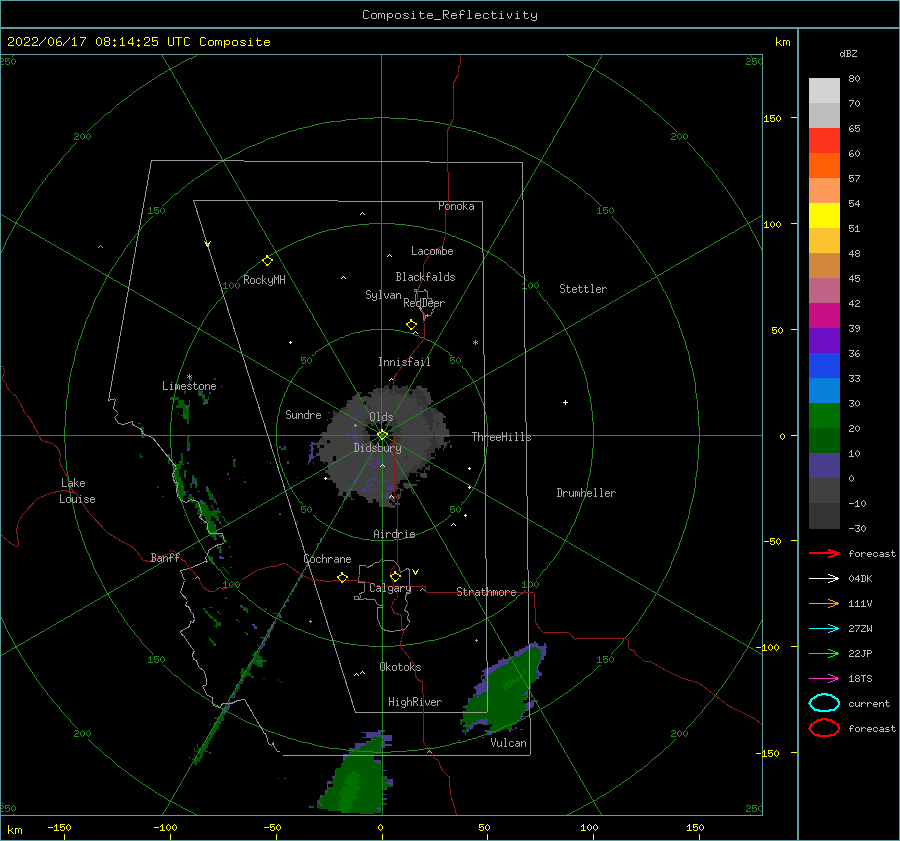This screenshot has height=841, width=900.
Task: Click the Sundre label
Action: pos(303,414)
